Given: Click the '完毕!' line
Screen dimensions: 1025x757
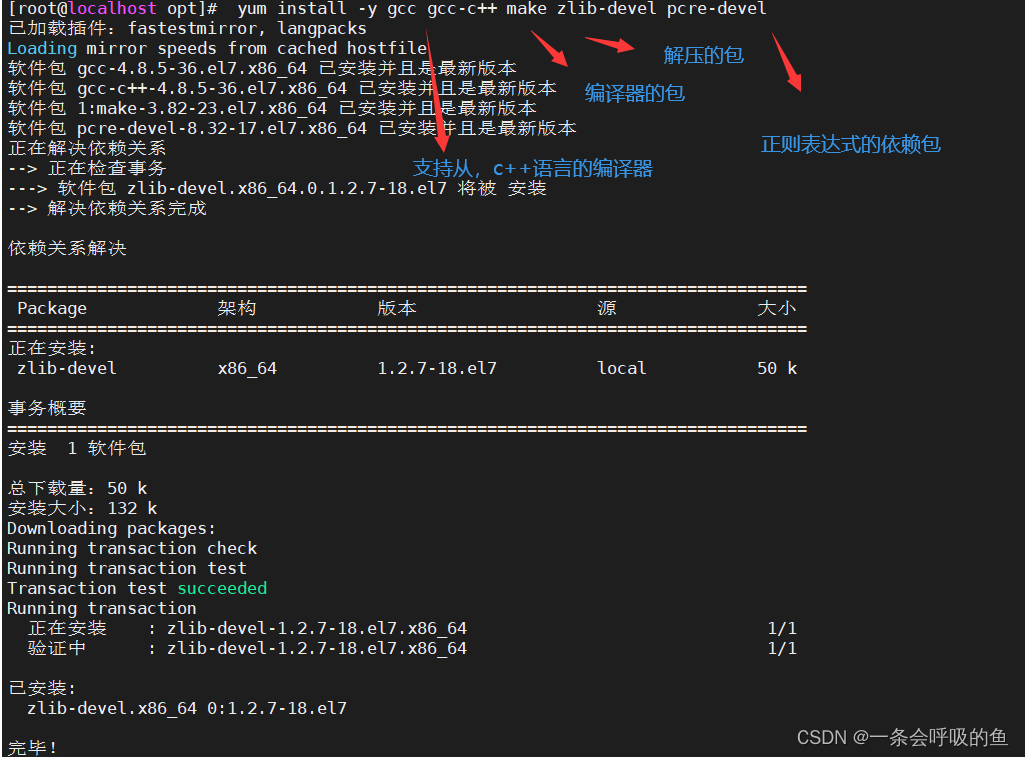Looking at the screenshot, I should 33,747.
